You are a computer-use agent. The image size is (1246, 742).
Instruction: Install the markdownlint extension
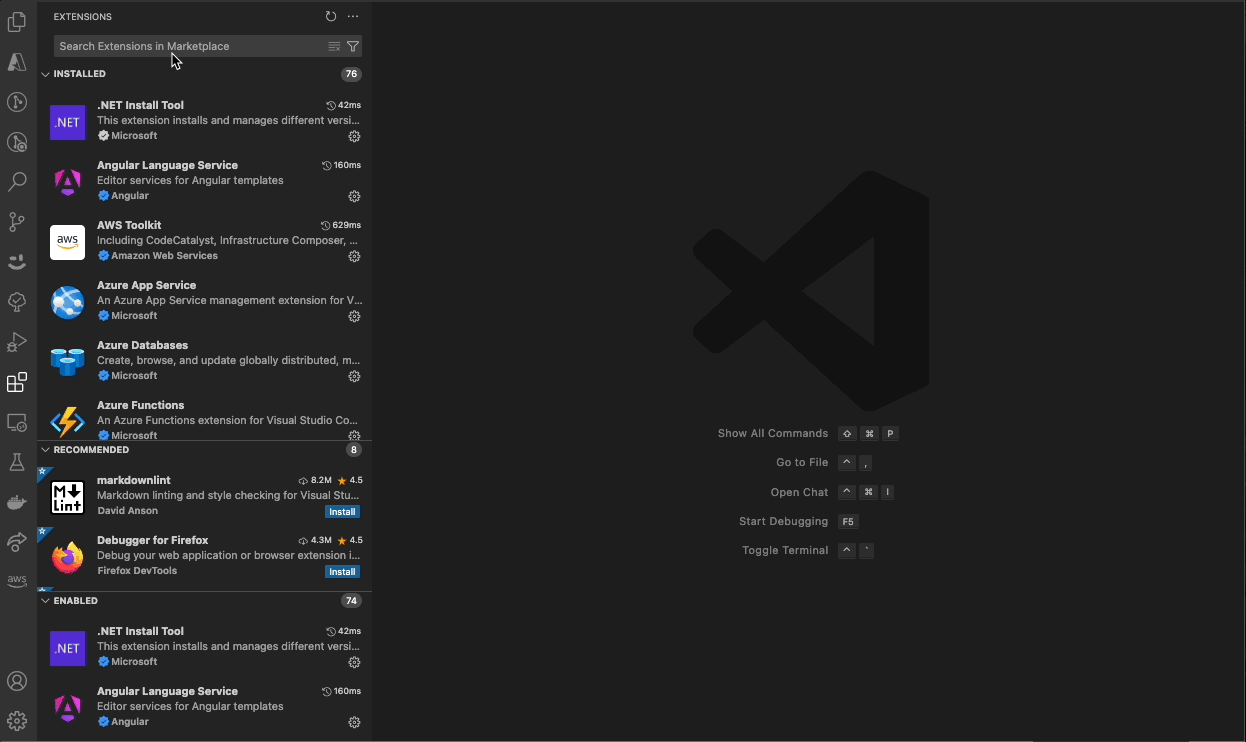(342, 511)
